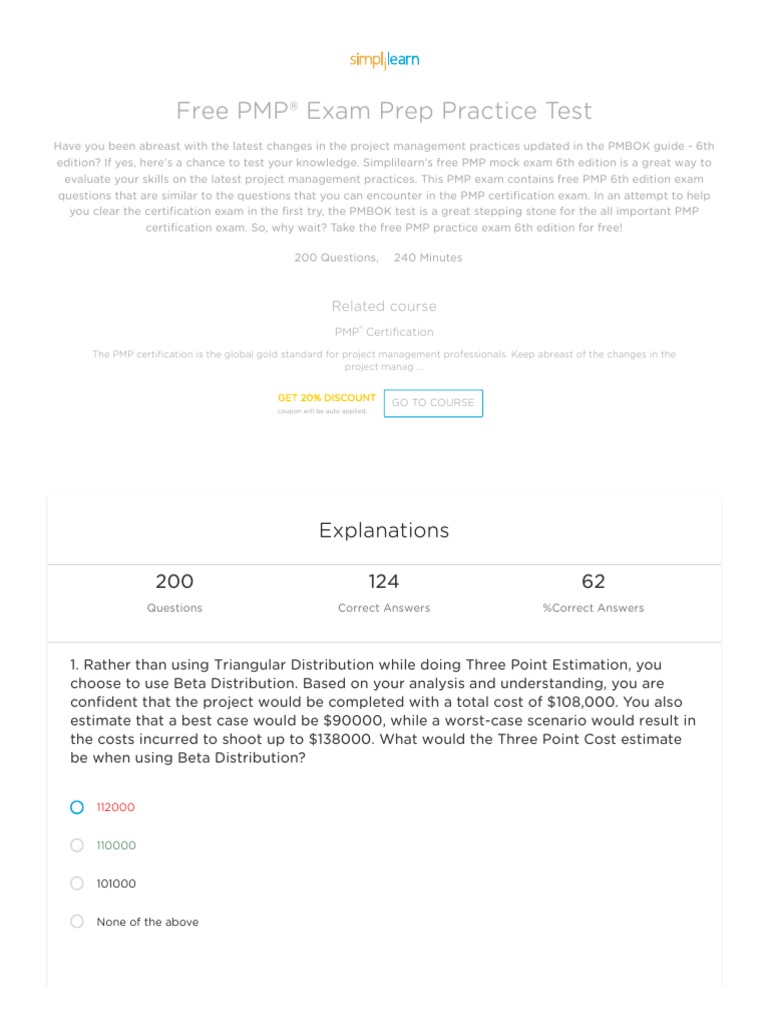The width and height of the screenshot is (768, 1024).
Task: Click the Free PMP Exam Prep title
Action: [384, 110]
